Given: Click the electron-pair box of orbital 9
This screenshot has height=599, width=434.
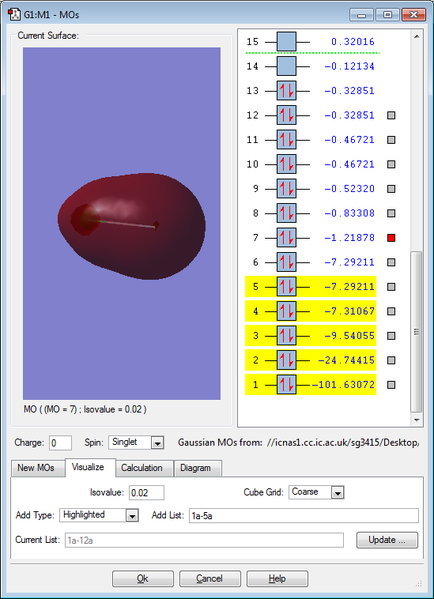Looking at the screenshot, I should pyautogui.click(x=286, y=188).
